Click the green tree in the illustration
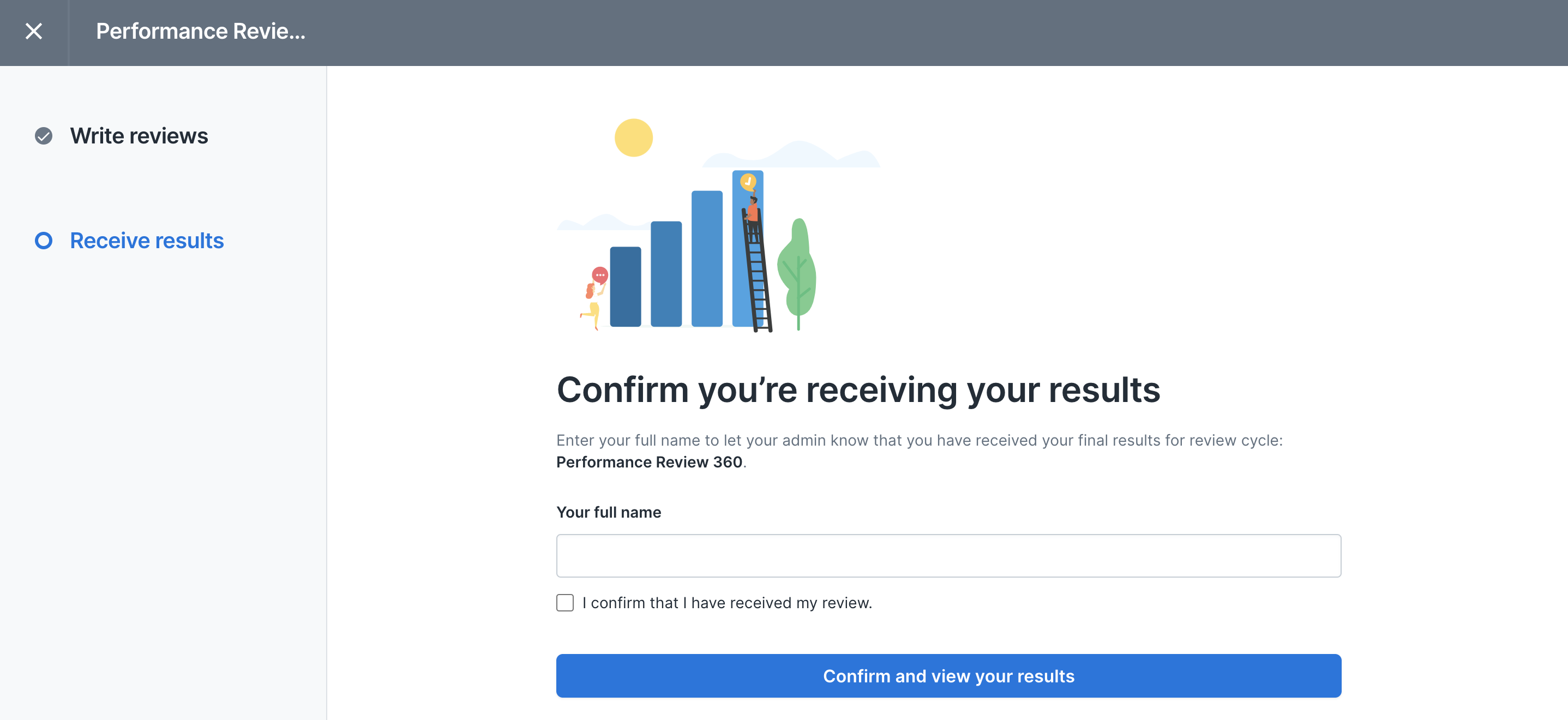 [797, 274]
